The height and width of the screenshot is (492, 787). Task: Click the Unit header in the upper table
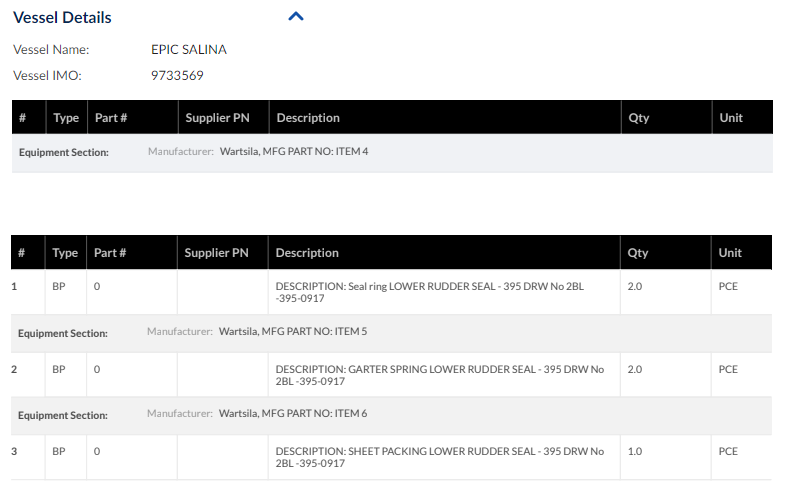731,118
